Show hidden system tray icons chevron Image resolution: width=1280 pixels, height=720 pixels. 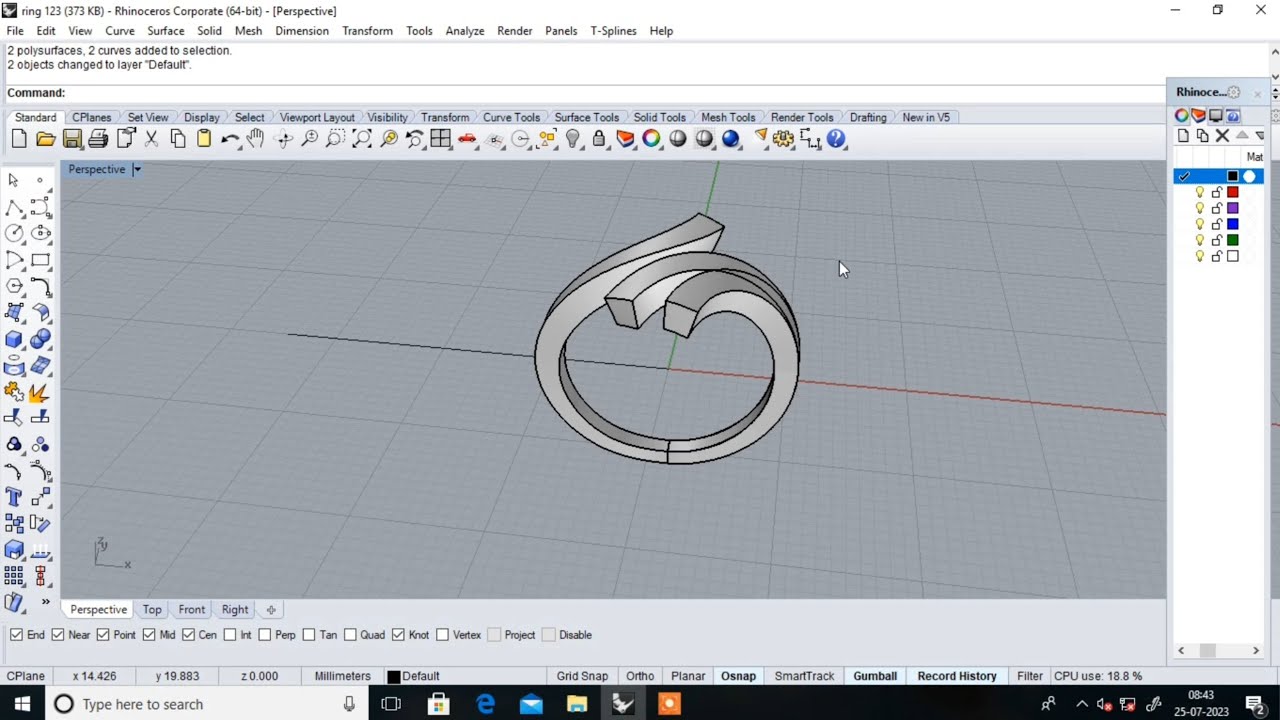pyautogui.click(x=1082, y=704)
